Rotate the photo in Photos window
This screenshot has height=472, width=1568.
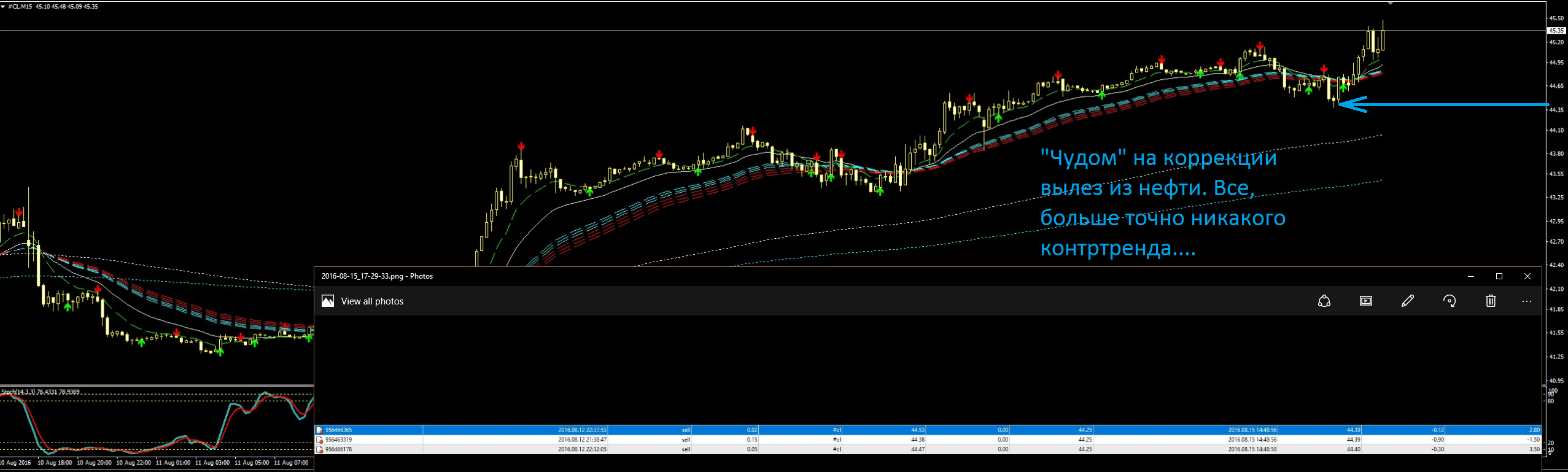click(x=1450, y=301)
